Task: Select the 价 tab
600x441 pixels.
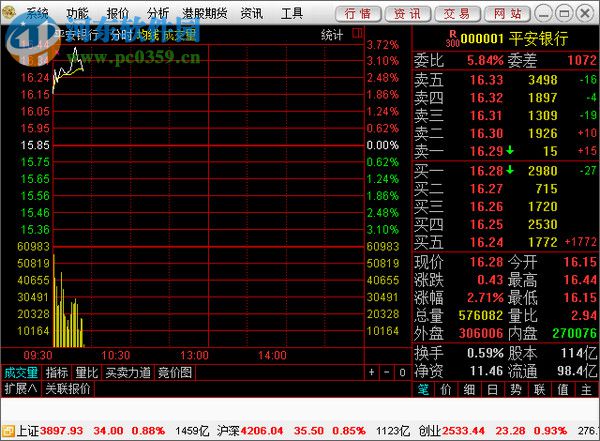Action: coord(446,390)
